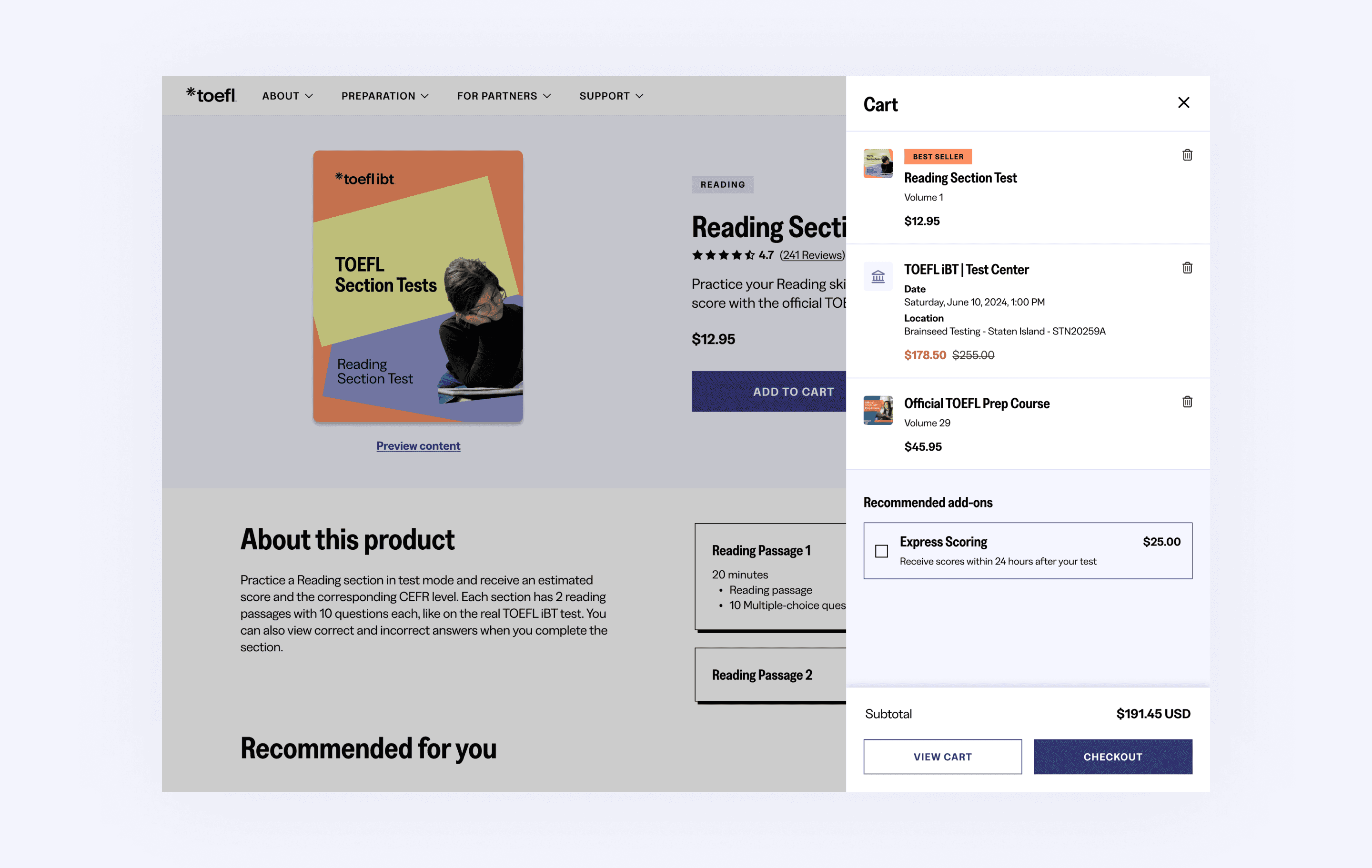Close the Cart panel

coord(1183,102)
